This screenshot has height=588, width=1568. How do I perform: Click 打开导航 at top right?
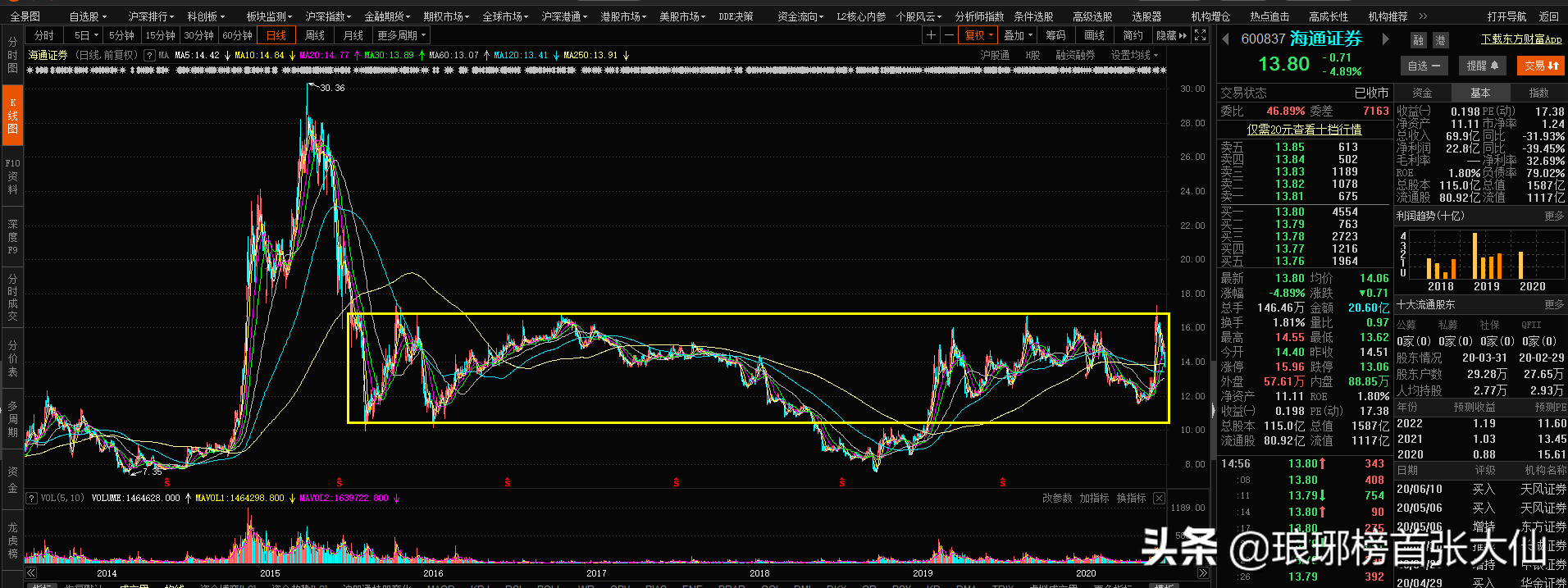pyautogui.click(x=1506, y=16)
